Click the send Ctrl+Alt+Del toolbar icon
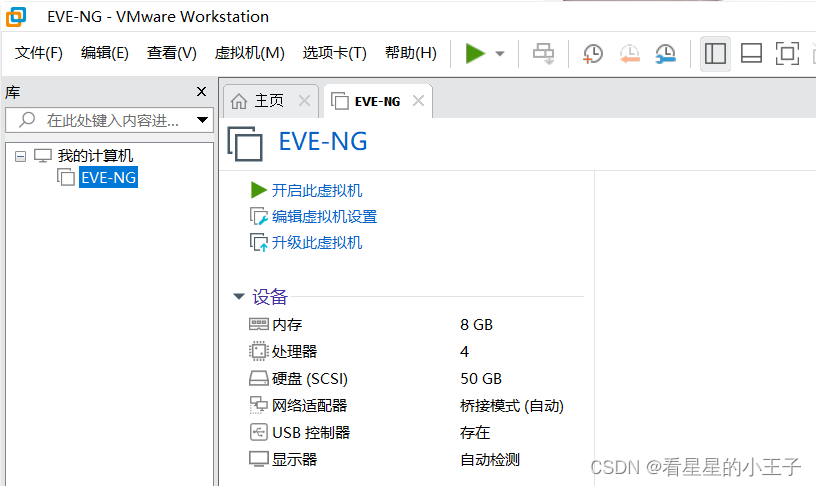The image size is (816, 486). 544,54
